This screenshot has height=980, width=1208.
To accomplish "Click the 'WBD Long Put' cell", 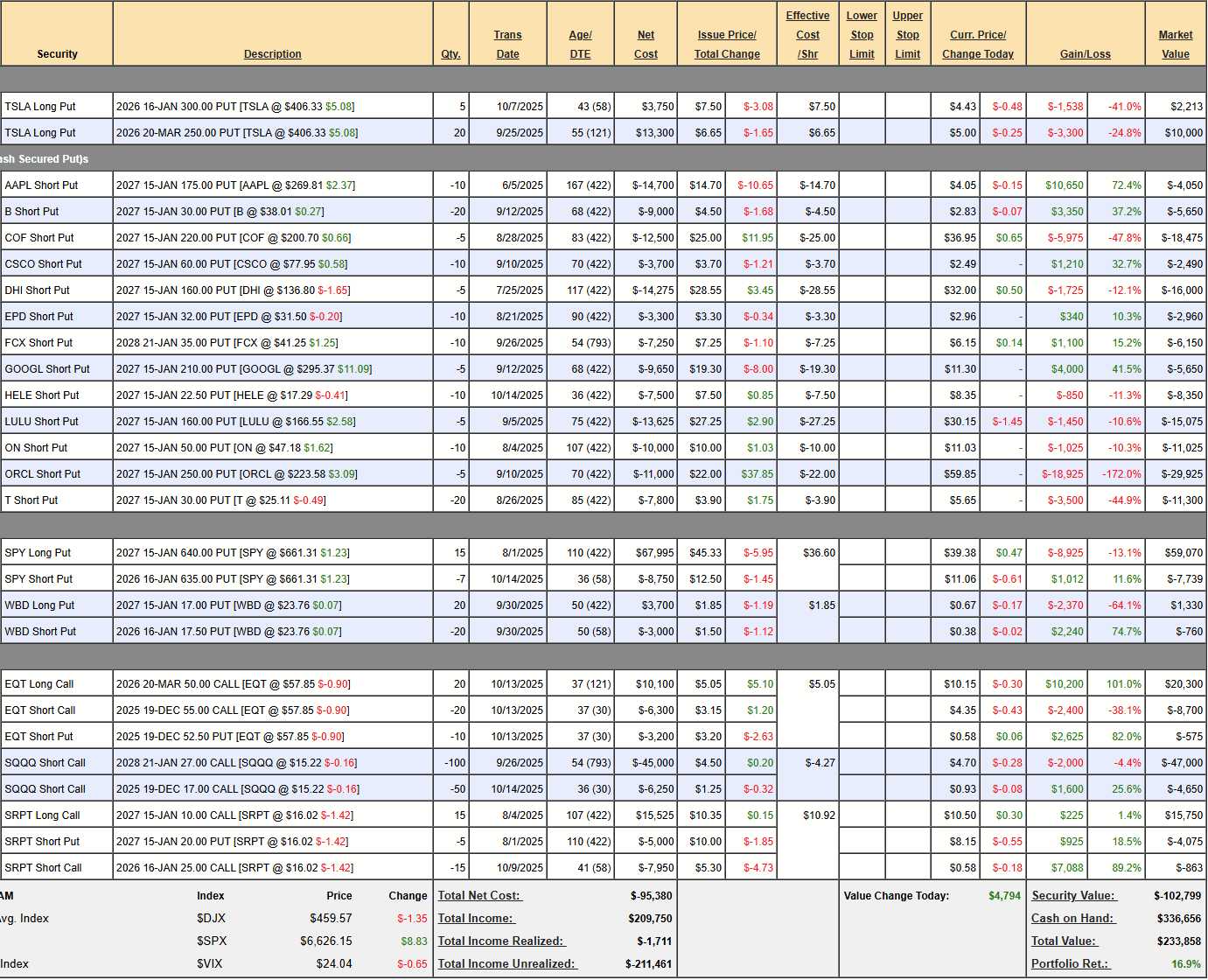I will (57, 605).
